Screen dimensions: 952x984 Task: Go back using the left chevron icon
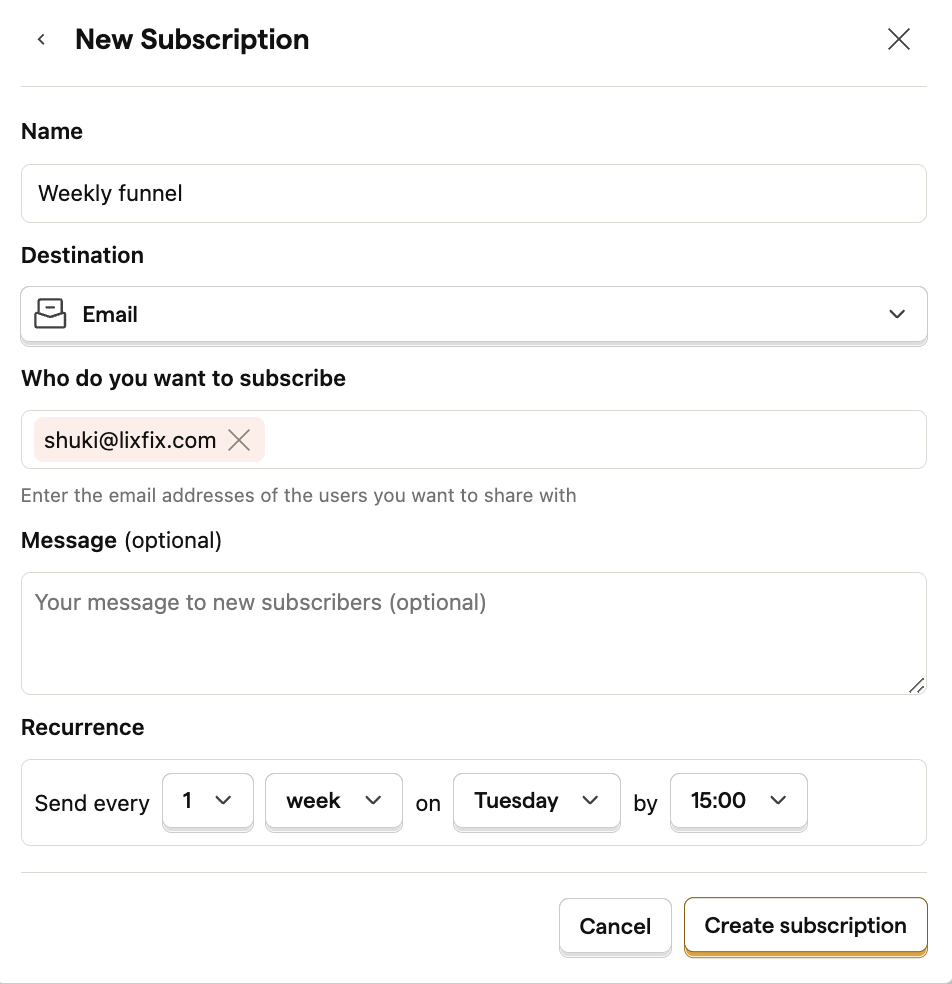click(41, 40)
